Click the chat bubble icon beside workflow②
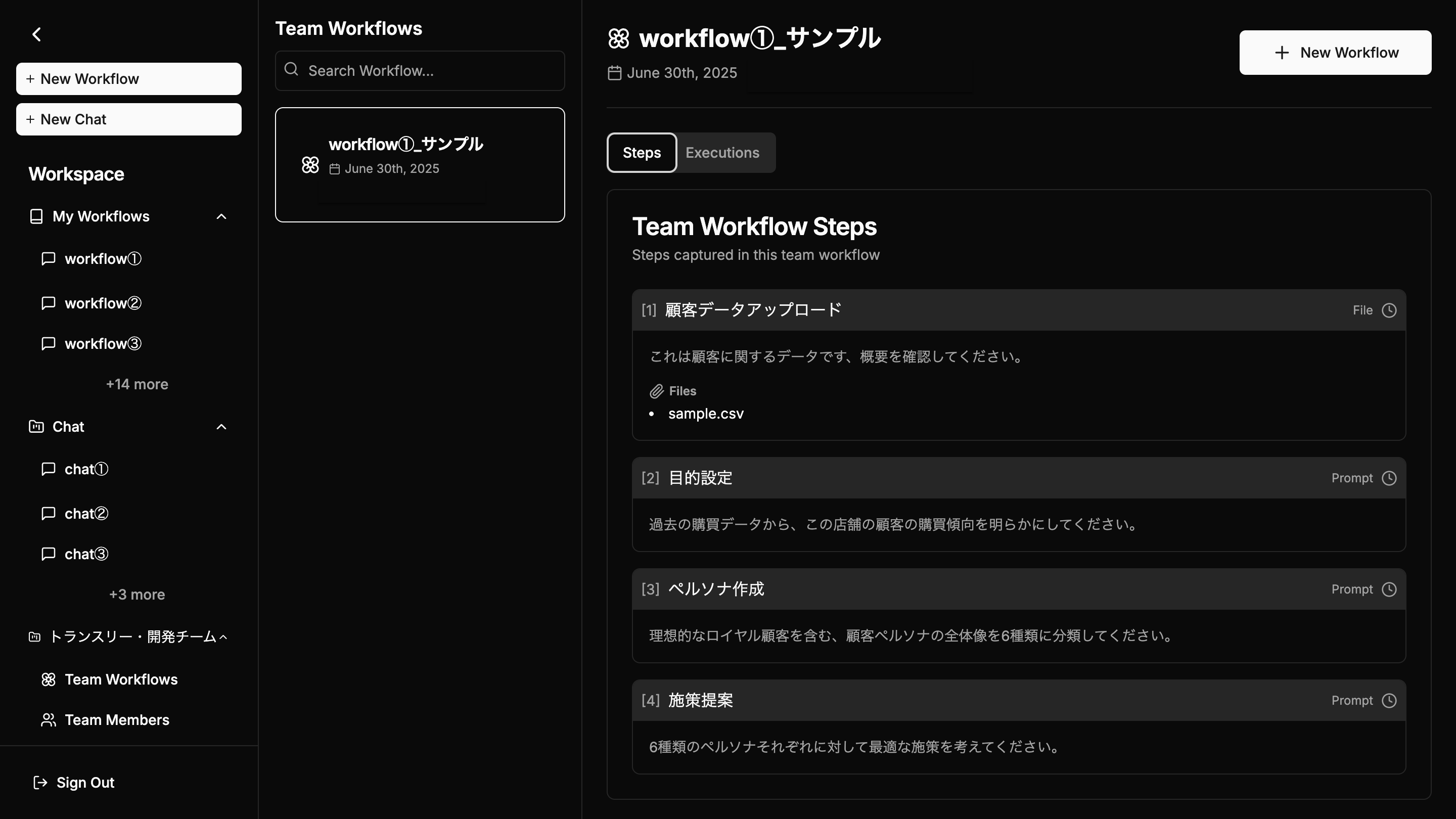 coord(49,303)
